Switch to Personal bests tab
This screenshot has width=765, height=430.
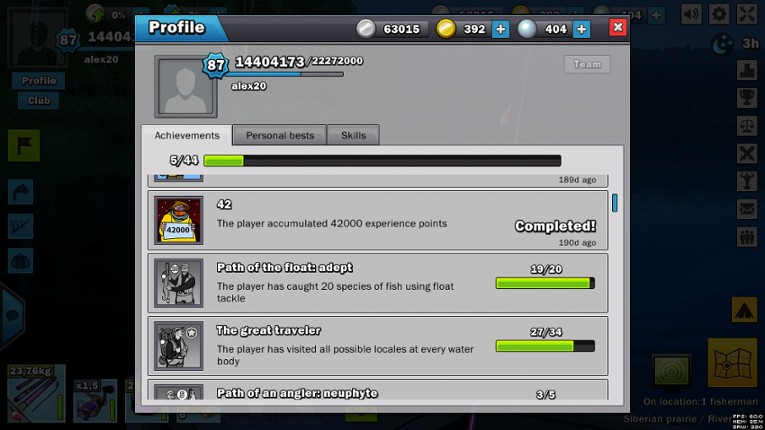pos(280,135)
